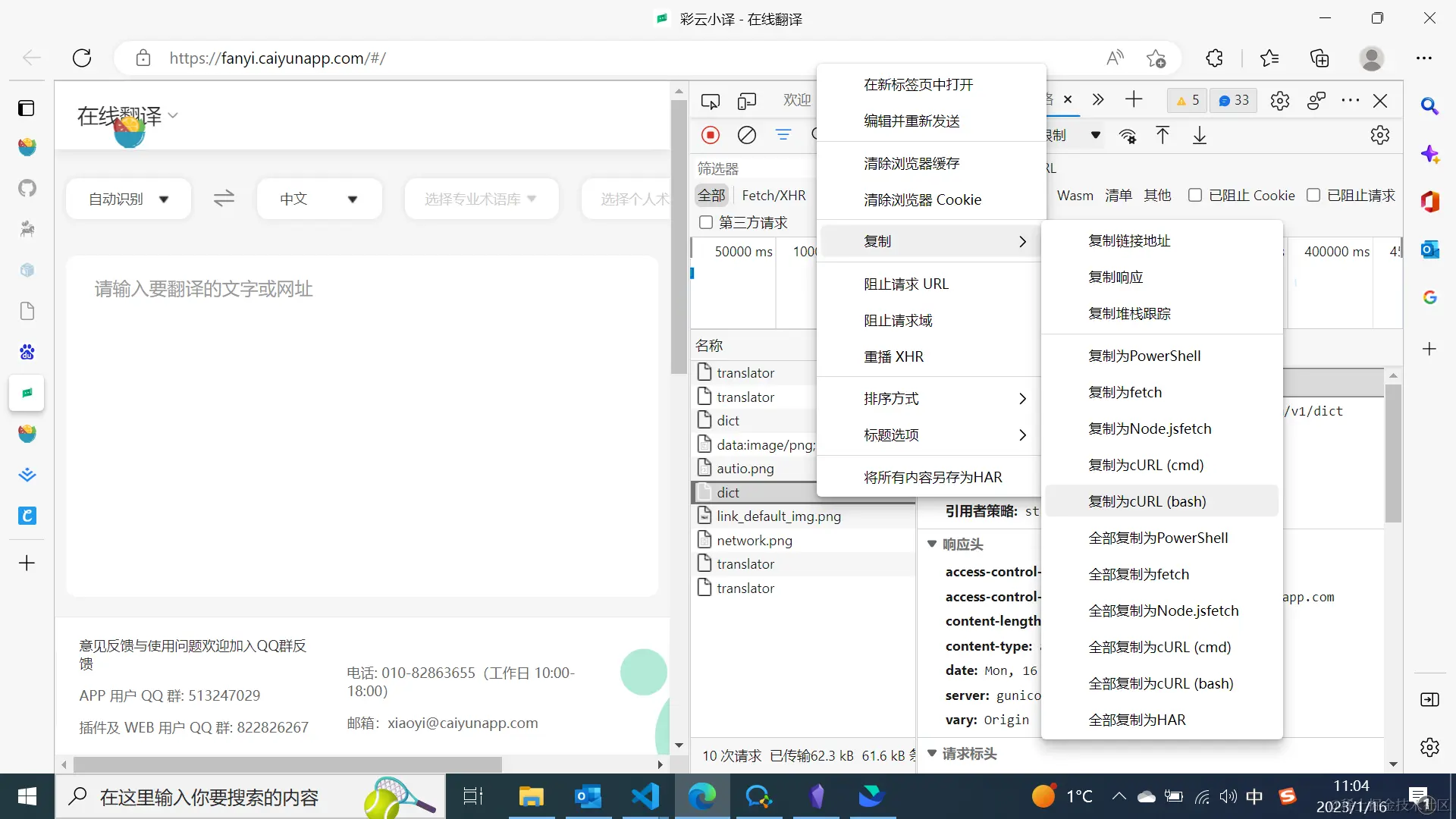The image size is (1456, 819).
Task: Click the Fetch/XHR filter button
Action: (x=773, y=195)
